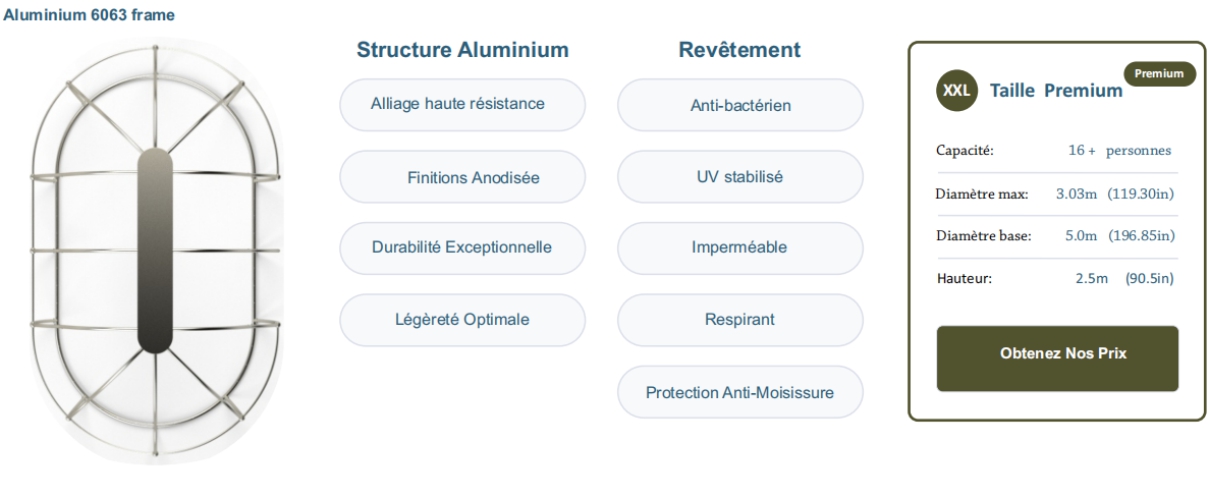The image size is (1209, 498).
Task: Click the Taille Premium title
Action: coord(1056,91)
